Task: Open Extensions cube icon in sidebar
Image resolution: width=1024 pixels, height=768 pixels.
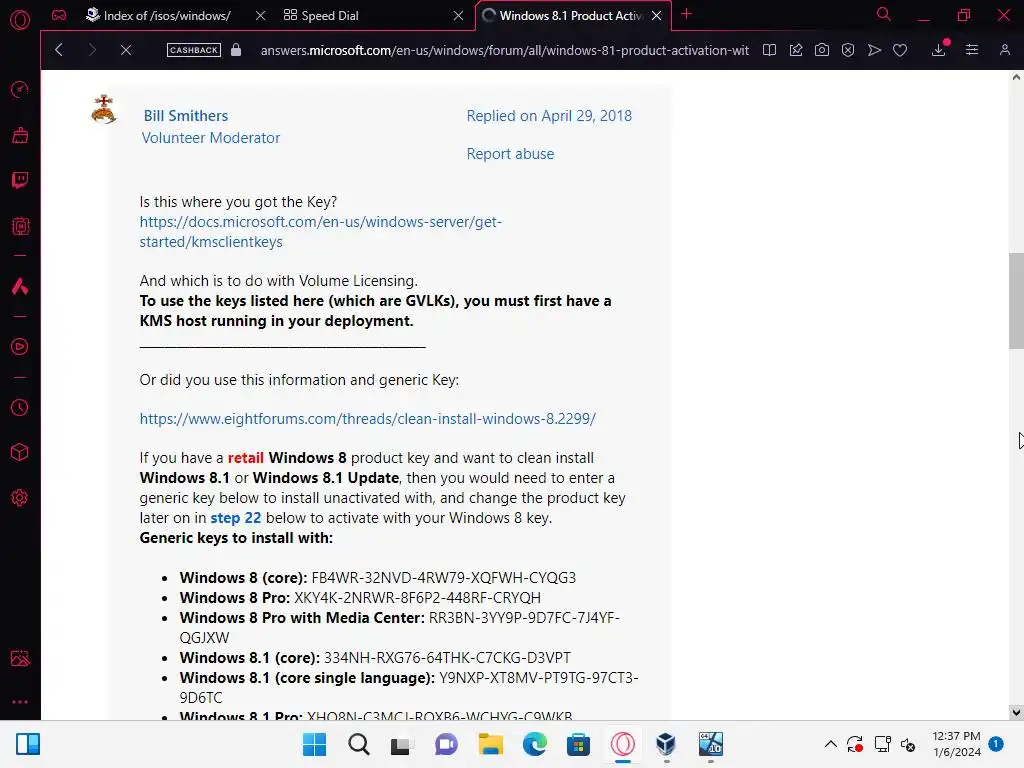Action: coord(20,452)
